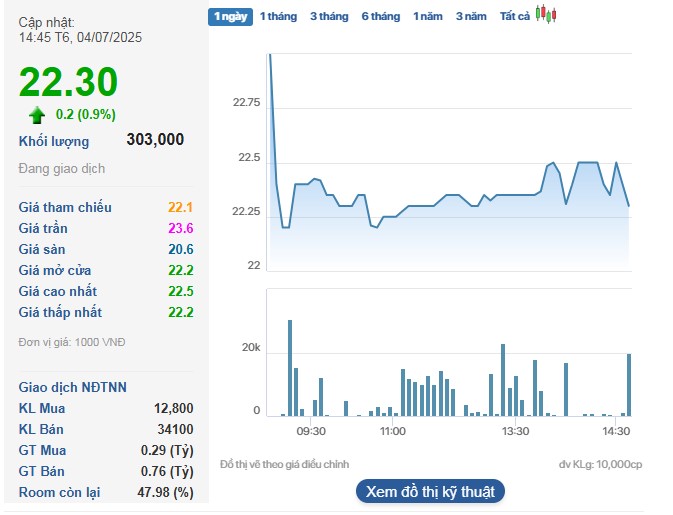Click the candlestick chart icon
The image size is (673, 515).
point(546,15)
